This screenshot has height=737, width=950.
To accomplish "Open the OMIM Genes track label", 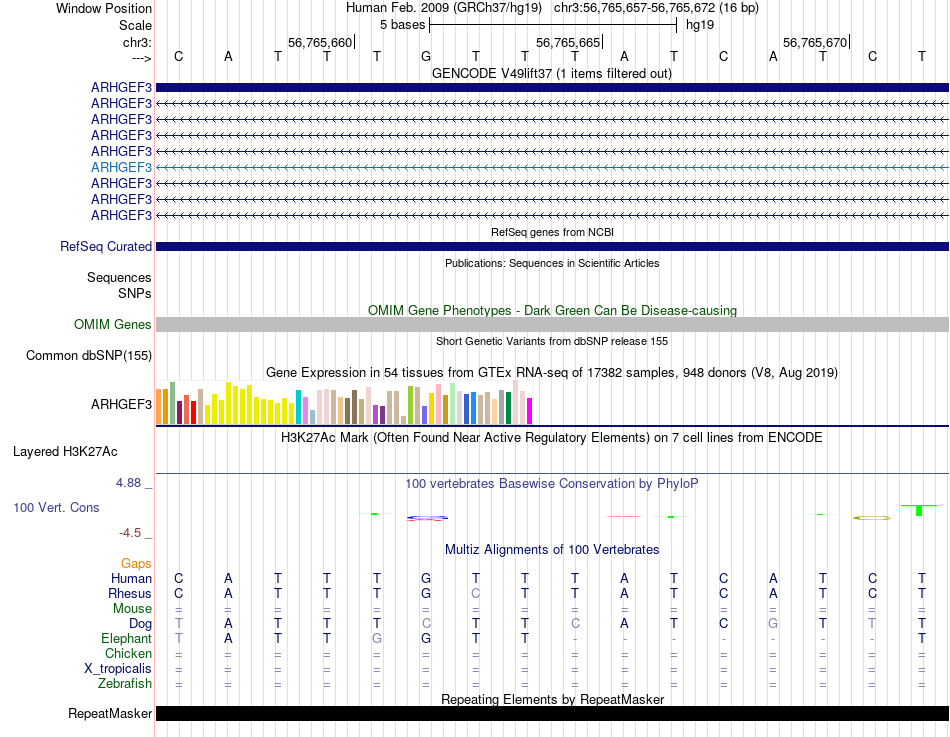I will coord(112,324).
